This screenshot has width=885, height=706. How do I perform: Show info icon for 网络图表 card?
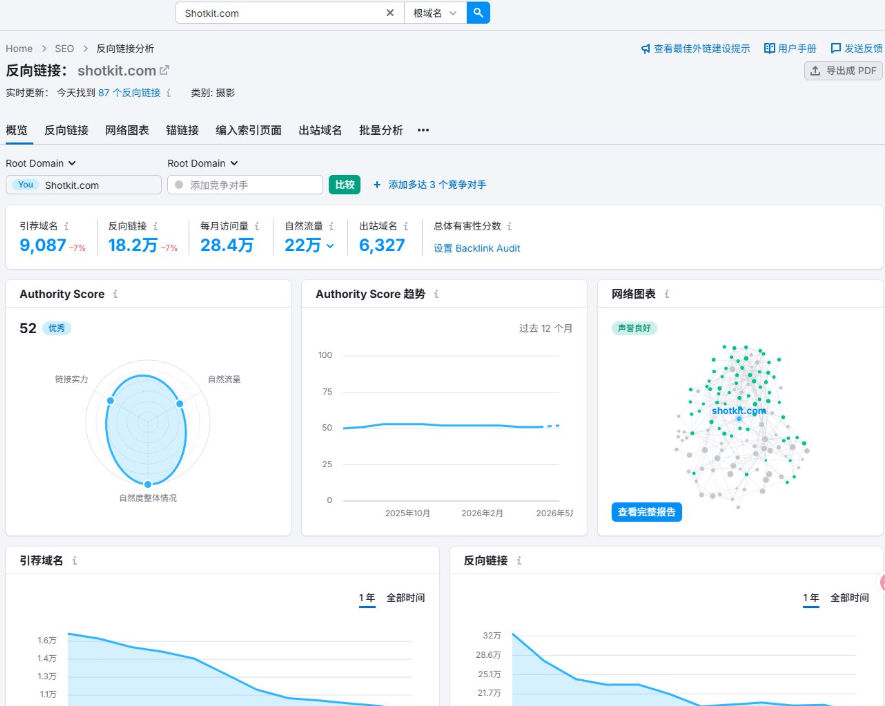coord(667,294)
